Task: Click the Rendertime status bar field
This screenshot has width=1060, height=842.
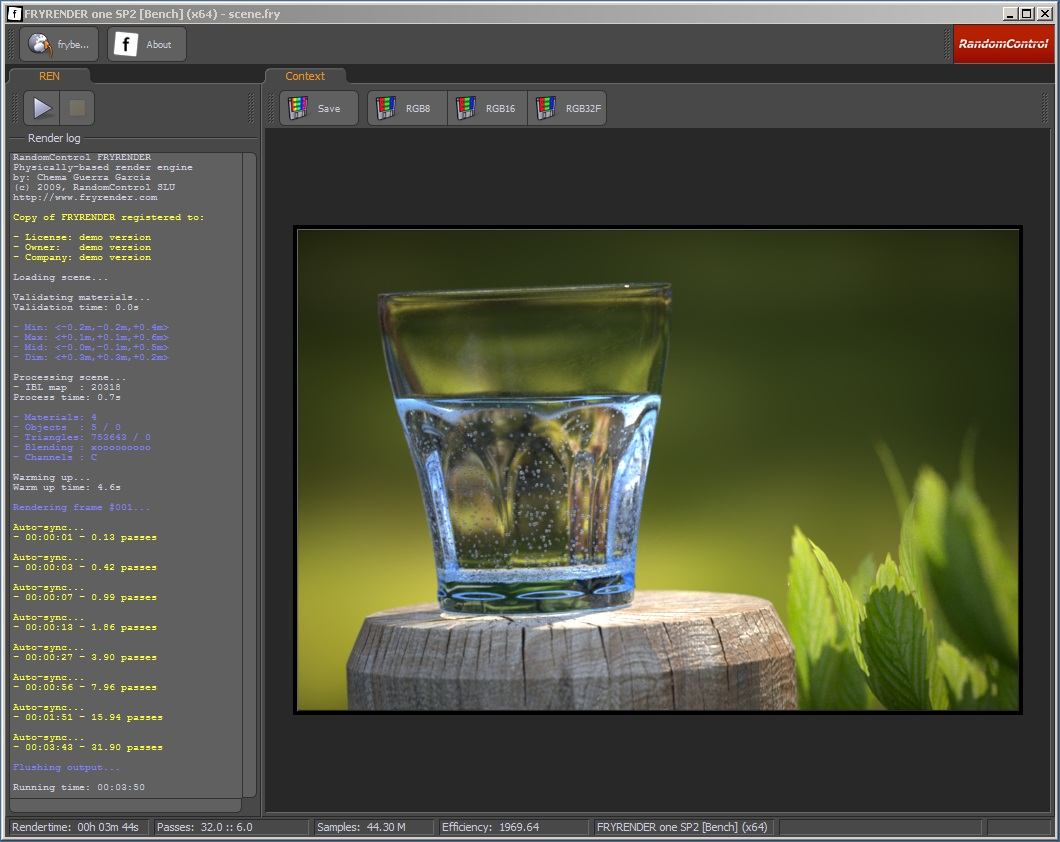Action: (x=79, y=827)
